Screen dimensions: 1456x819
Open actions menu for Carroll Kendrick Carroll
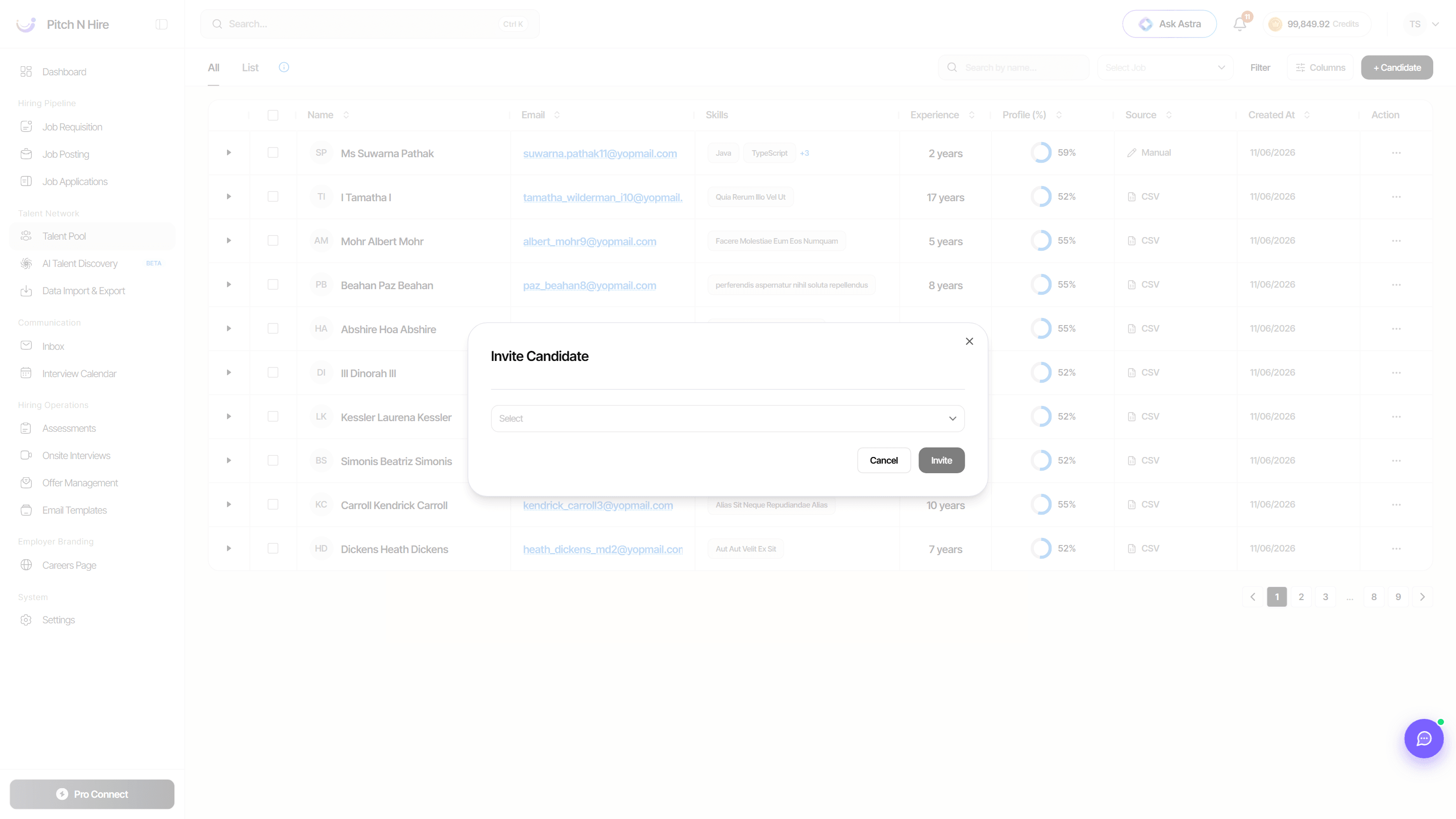click(x=1396, y=504)
